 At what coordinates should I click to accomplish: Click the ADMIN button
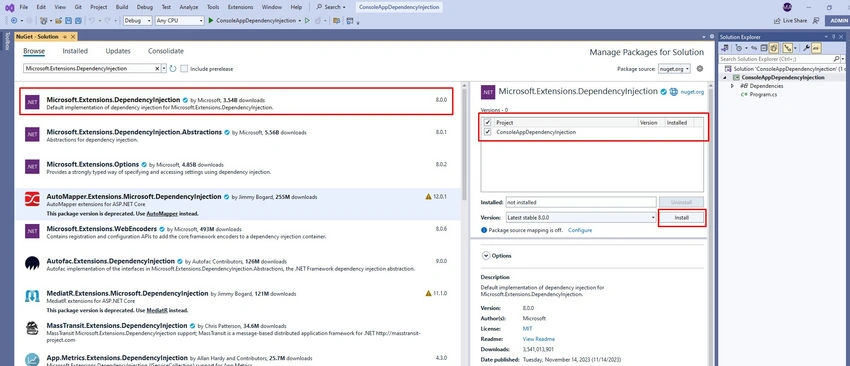pos(838,21)
